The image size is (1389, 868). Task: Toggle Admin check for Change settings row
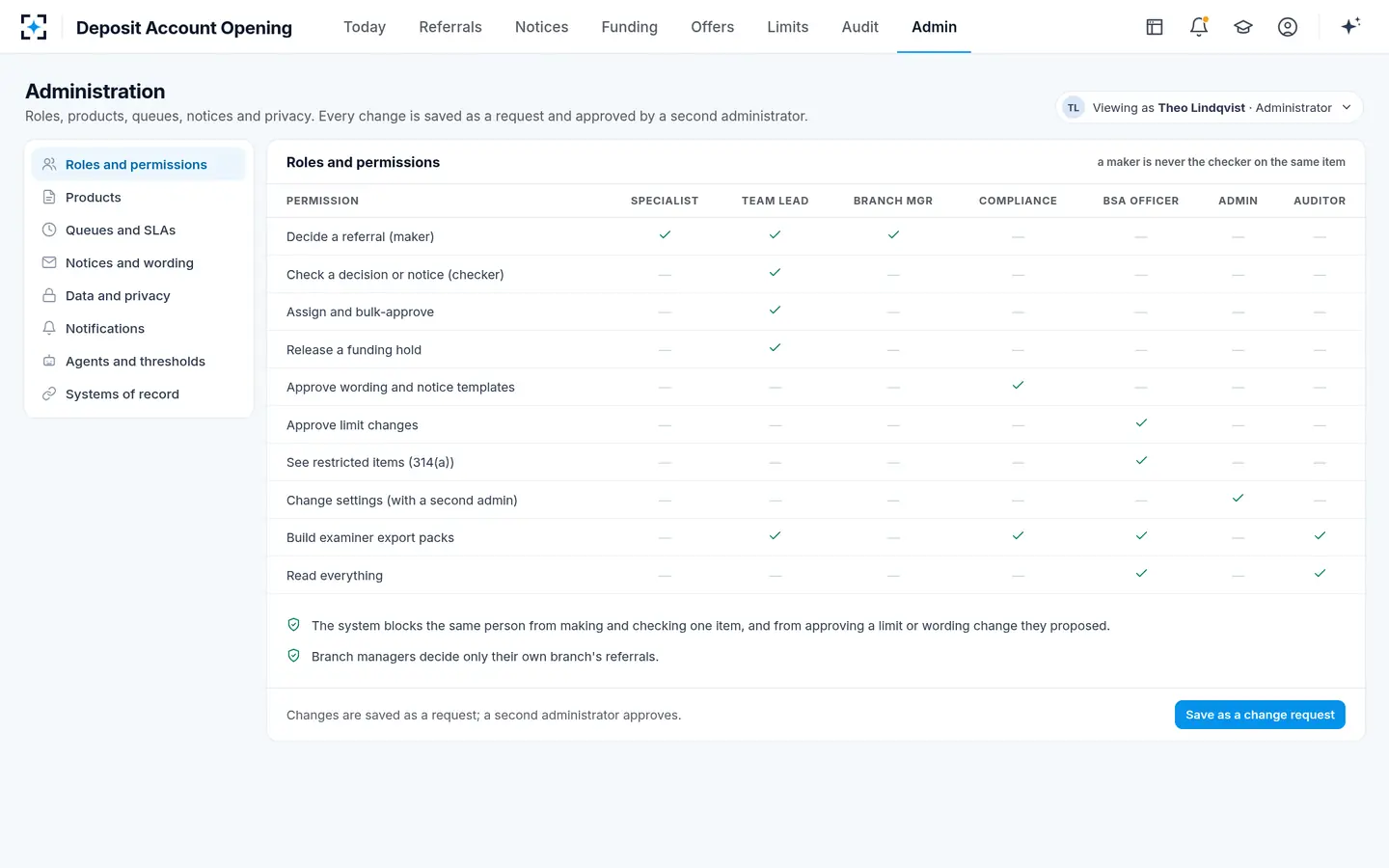[1238, 498]
